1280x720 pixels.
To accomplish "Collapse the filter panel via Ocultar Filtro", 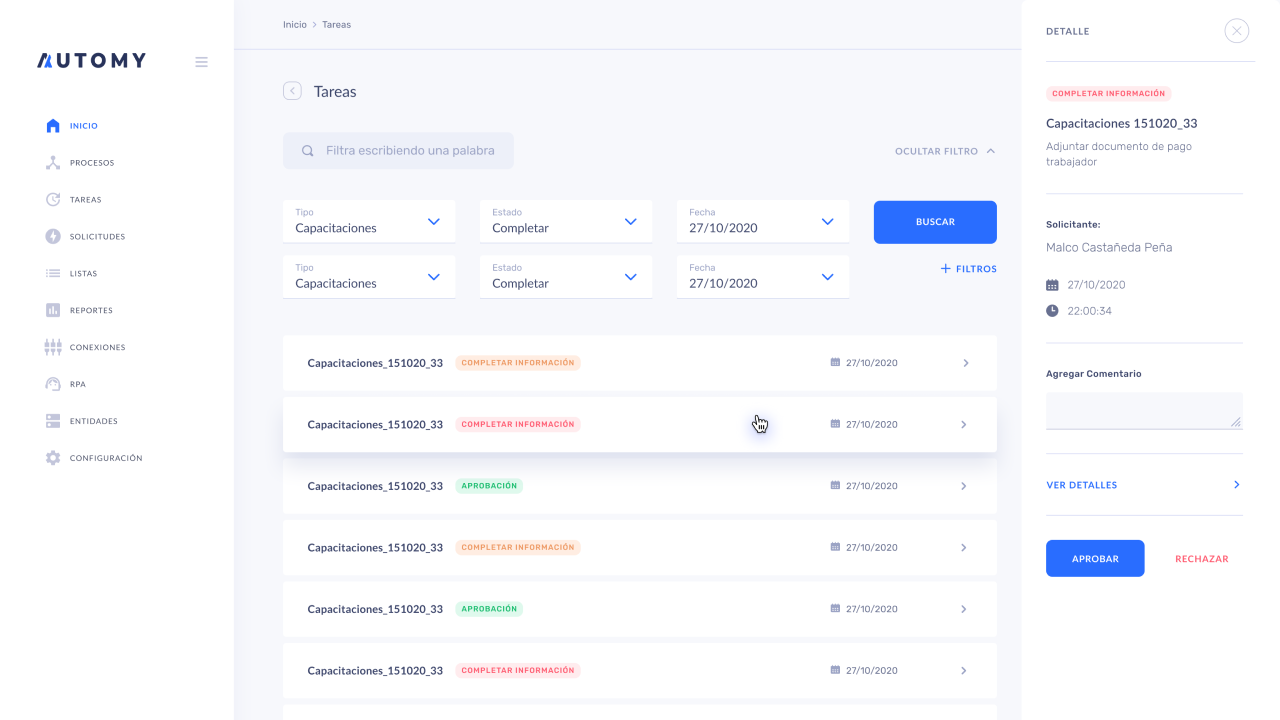I will coord(942,151).
